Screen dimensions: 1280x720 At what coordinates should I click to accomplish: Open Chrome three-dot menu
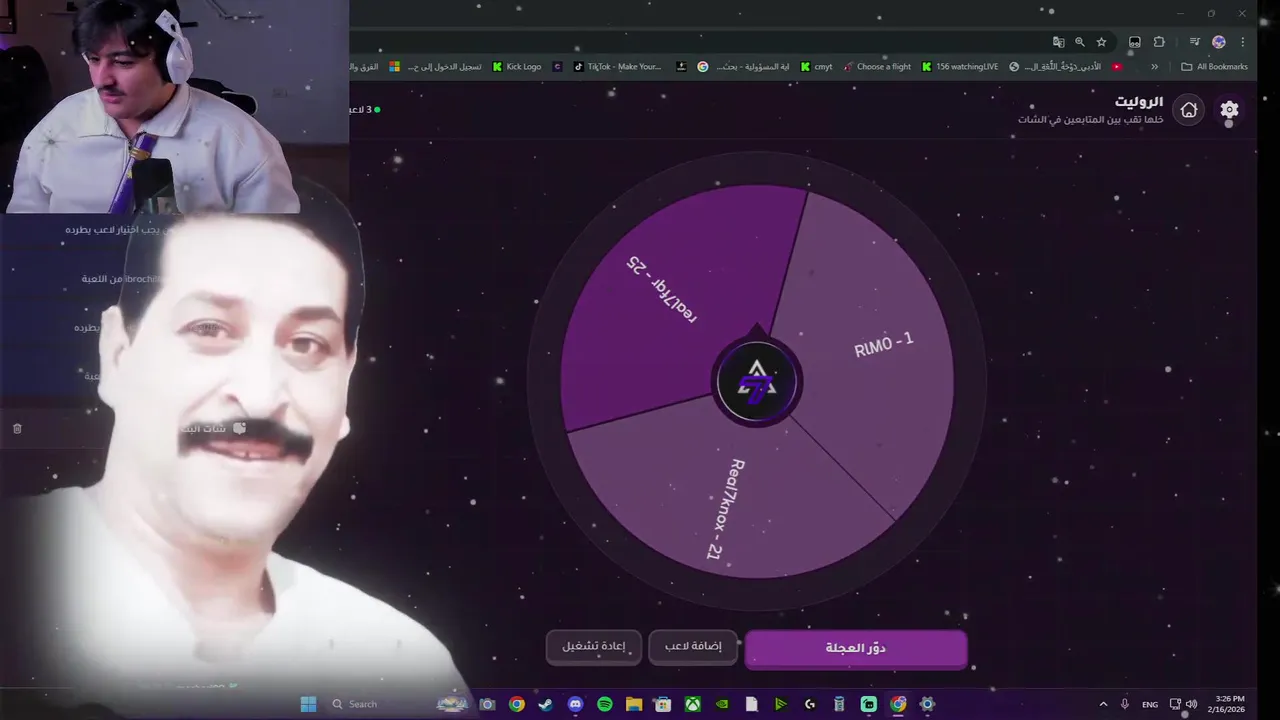(1243, 42)
